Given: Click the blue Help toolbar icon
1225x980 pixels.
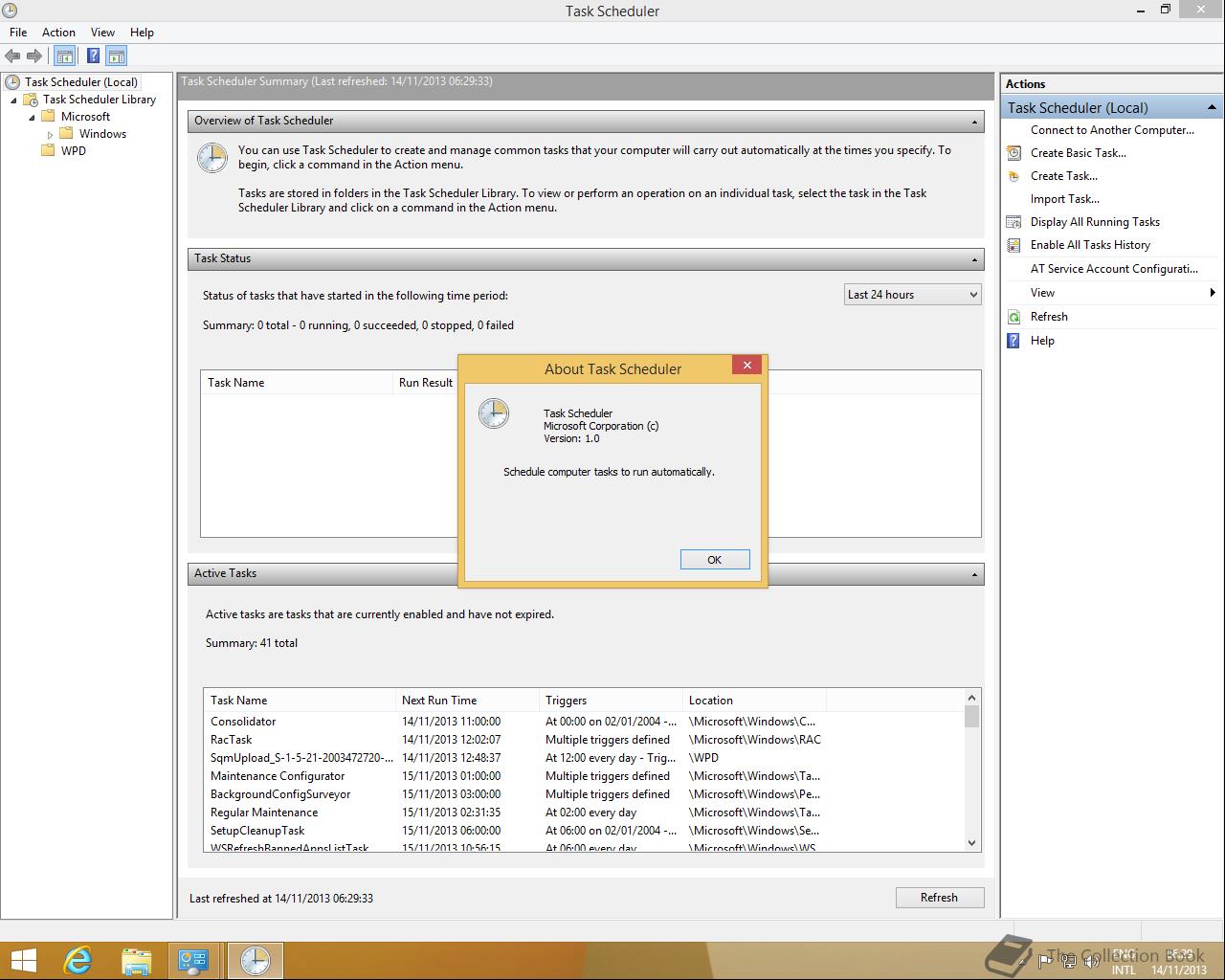Looking at the screenshot, I should coord(93,56).
